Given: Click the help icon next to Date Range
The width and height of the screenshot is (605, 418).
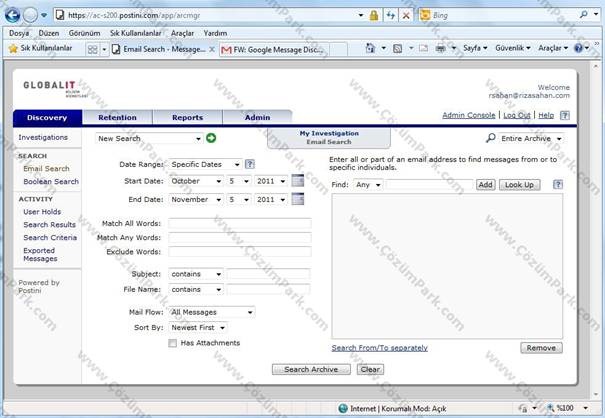Looking at the screenshot, I should [x=250, y=164].
